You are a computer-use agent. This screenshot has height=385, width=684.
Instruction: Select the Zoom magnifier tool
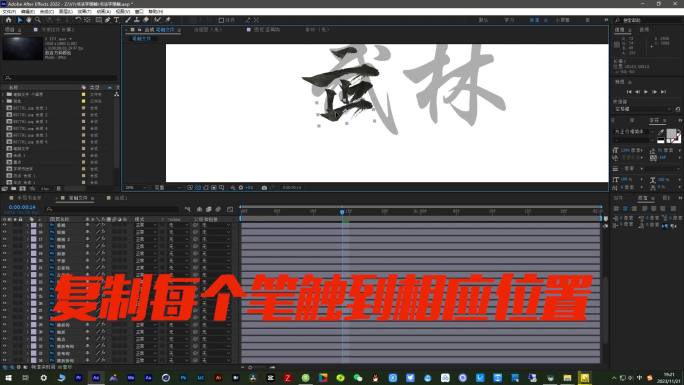click(x=38, y=20)
